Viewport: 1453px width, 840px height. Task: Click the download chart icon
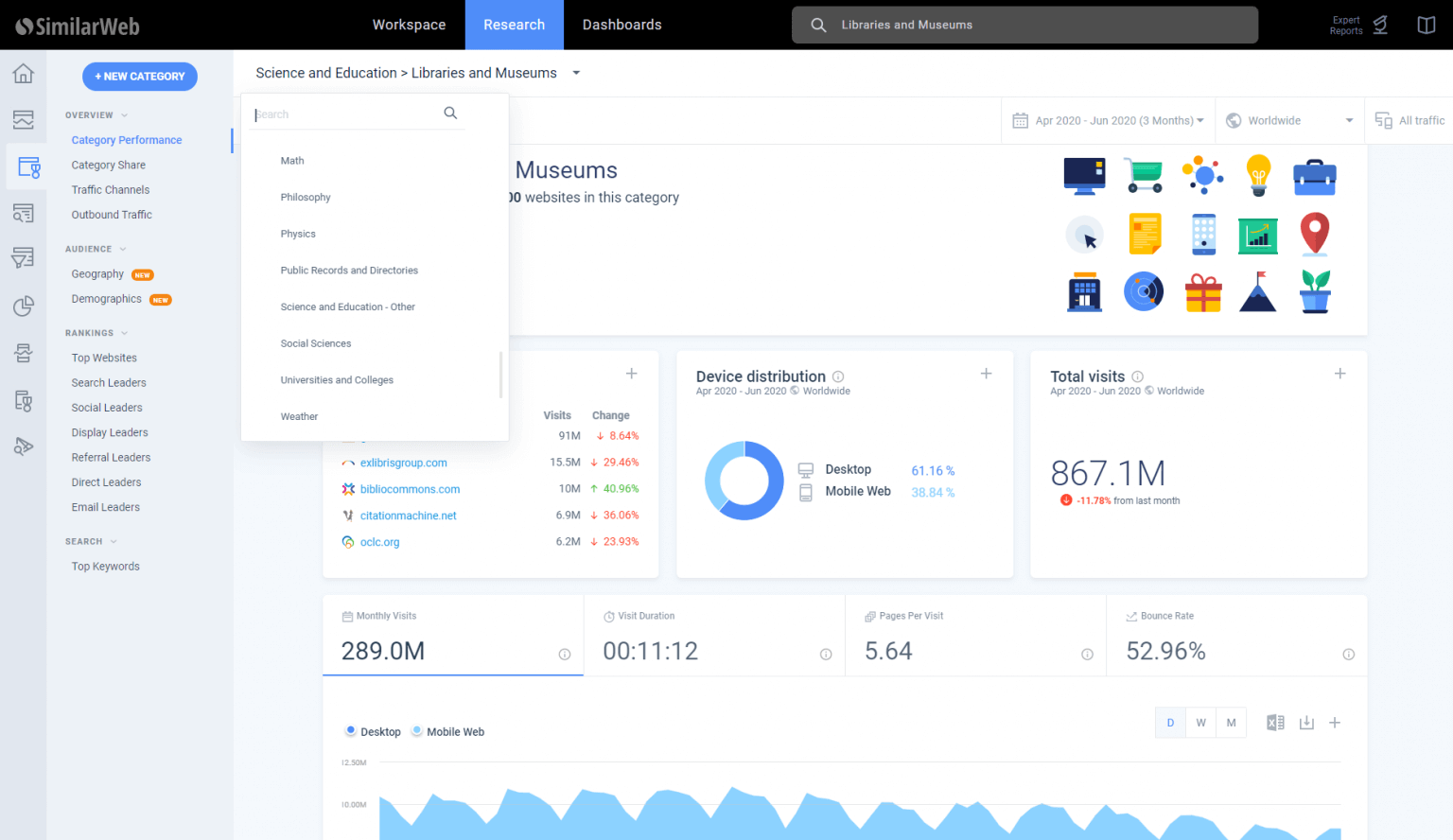[x=1306, y=723]
